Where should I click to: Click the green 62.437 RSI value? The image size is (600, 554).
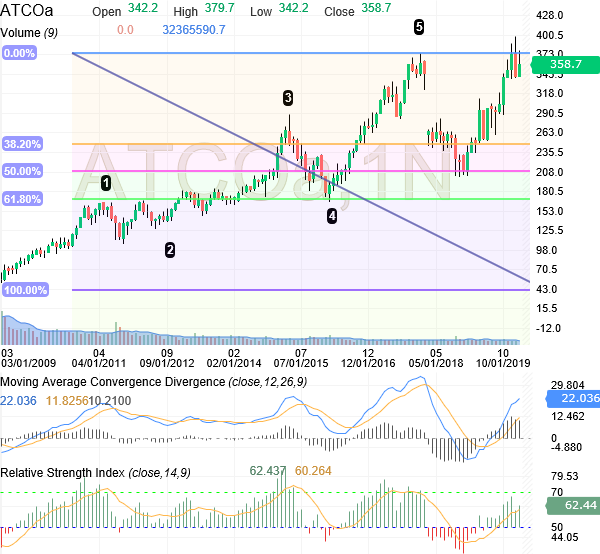[267, 471]
